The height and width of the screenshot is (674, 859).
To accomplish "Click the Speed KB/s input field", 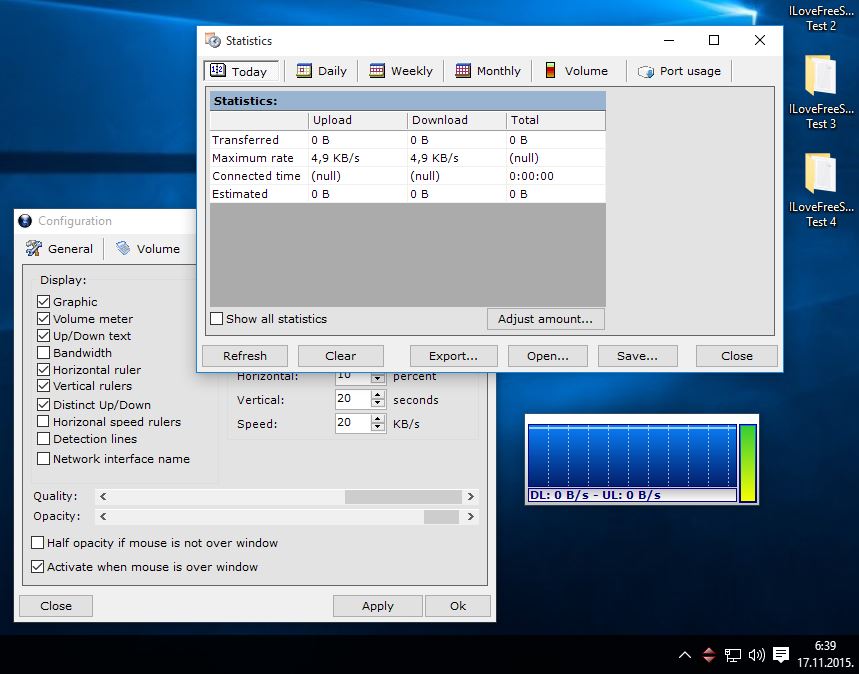I will [352, 424].
